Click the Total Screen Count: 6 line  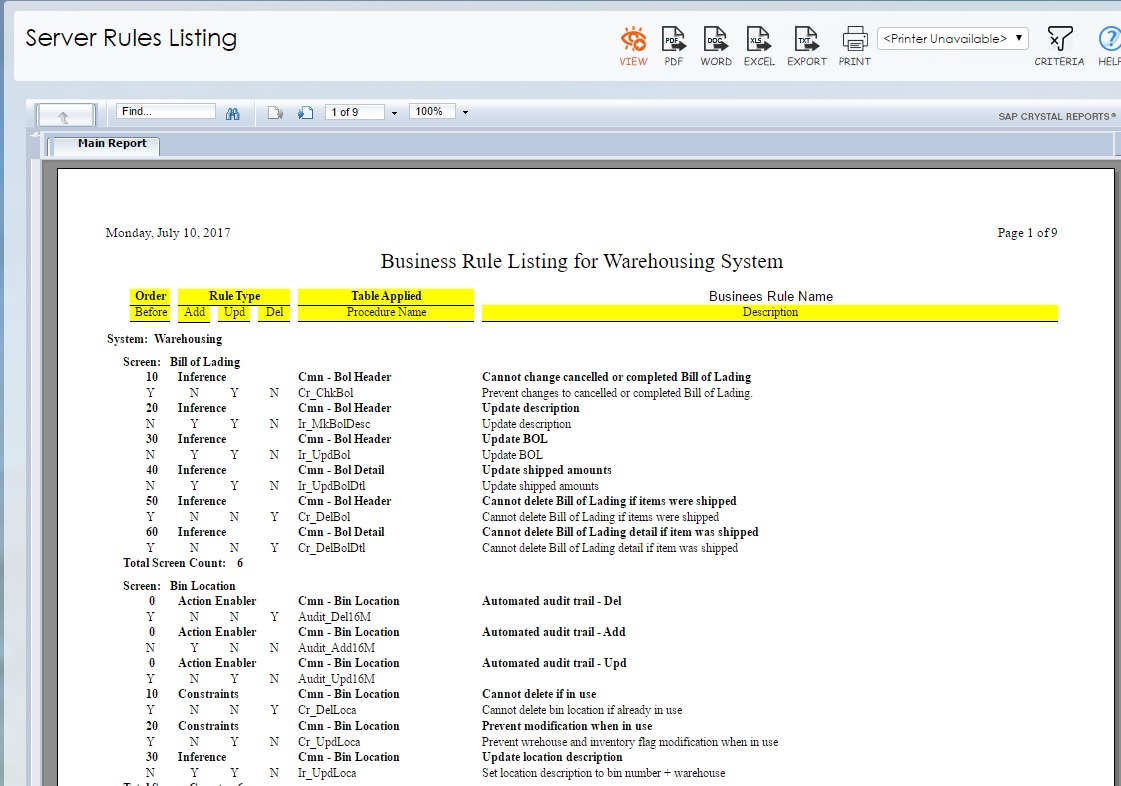[x=183, y=563]
